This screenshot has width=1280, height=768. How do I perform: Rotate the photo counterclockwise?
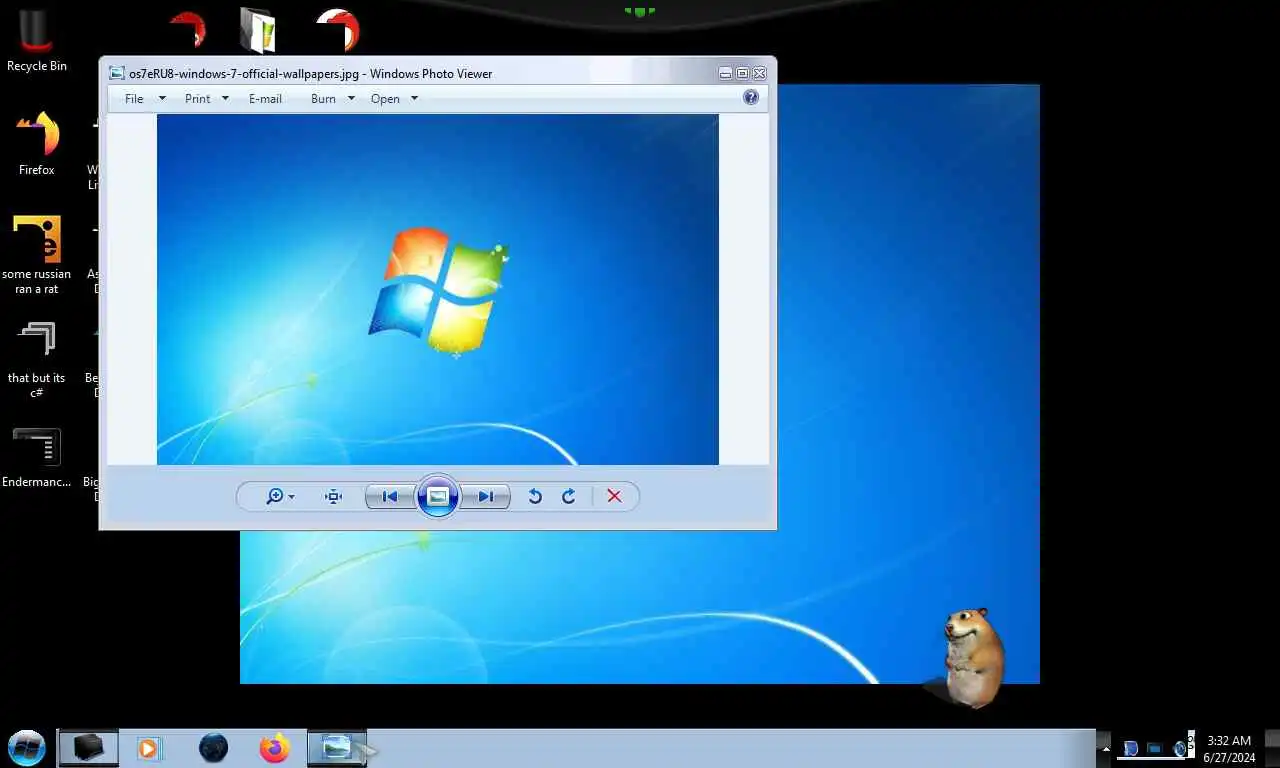(x=535, y=496)
